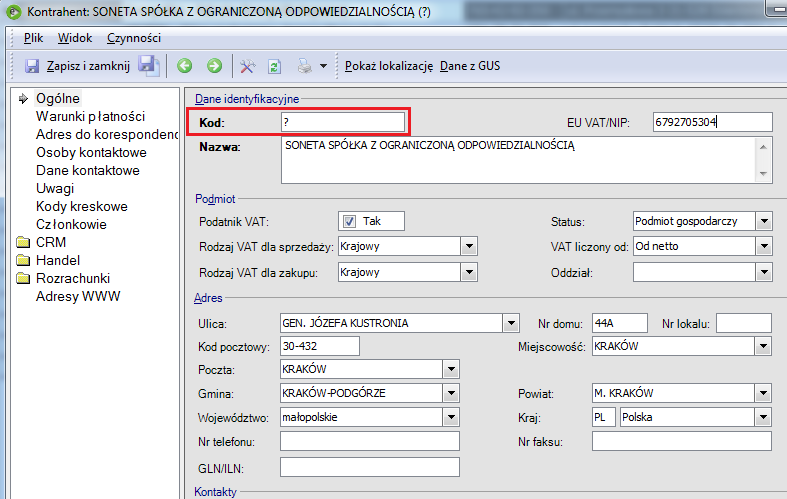The image size is (787, 499).
Task: Select Kody kreskowe in the tree
Action: click(82, 207)
